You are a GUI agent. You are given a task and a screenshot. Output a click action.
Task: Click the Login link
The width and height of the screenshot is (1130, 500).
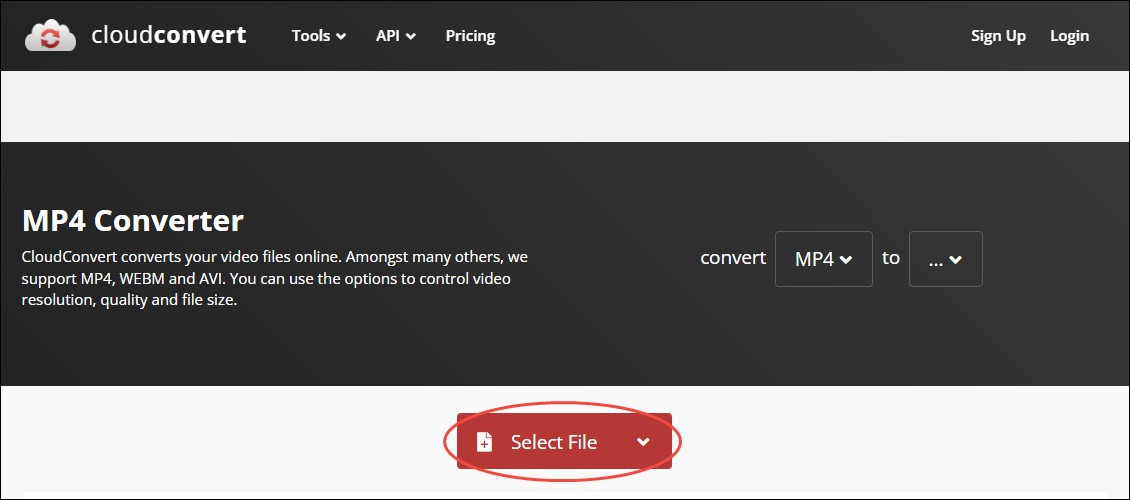tap(1069, 36)
